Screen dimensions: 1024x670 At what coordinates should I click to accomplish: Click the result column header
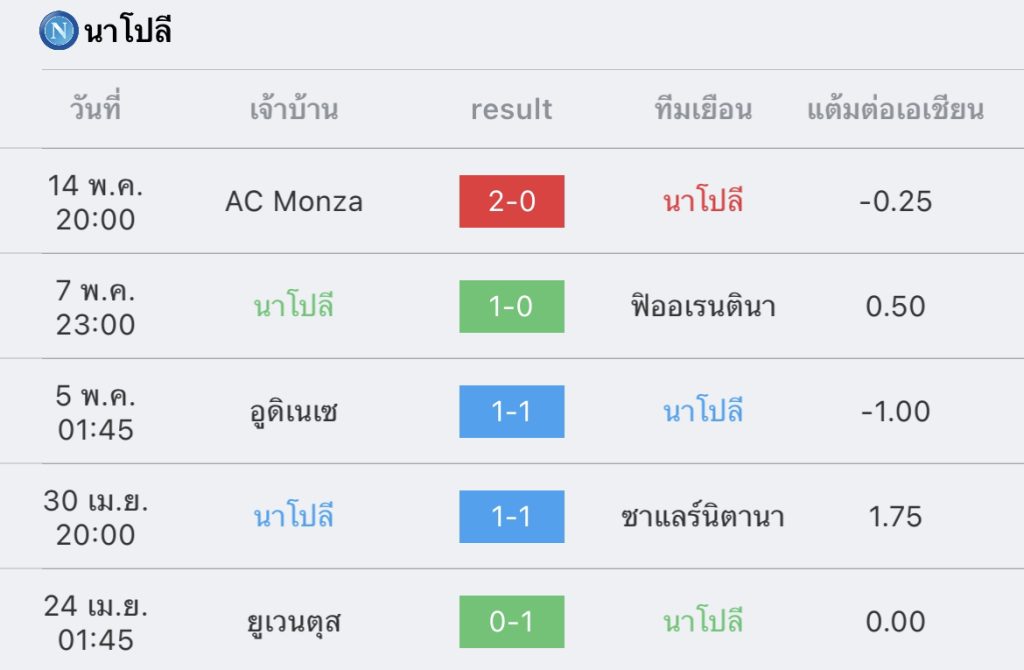(x=511, y=110)
